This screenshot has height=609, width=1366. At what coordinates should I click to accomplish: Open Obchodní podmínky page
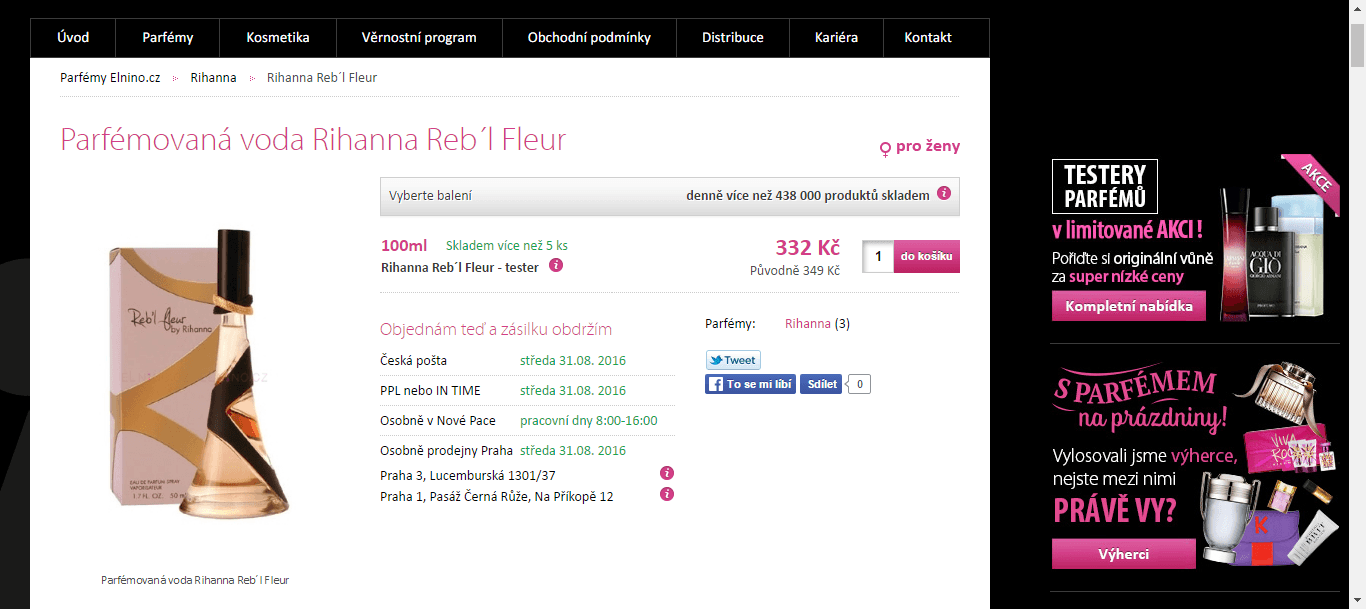(x=589, y=38)
